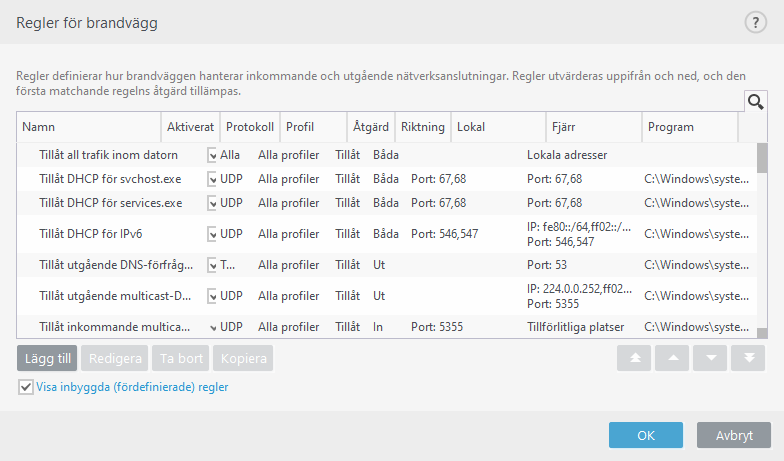Toggle activation of Tillåt DHCP för services.exe
The image size is (784, 461).
click(212, 203)
